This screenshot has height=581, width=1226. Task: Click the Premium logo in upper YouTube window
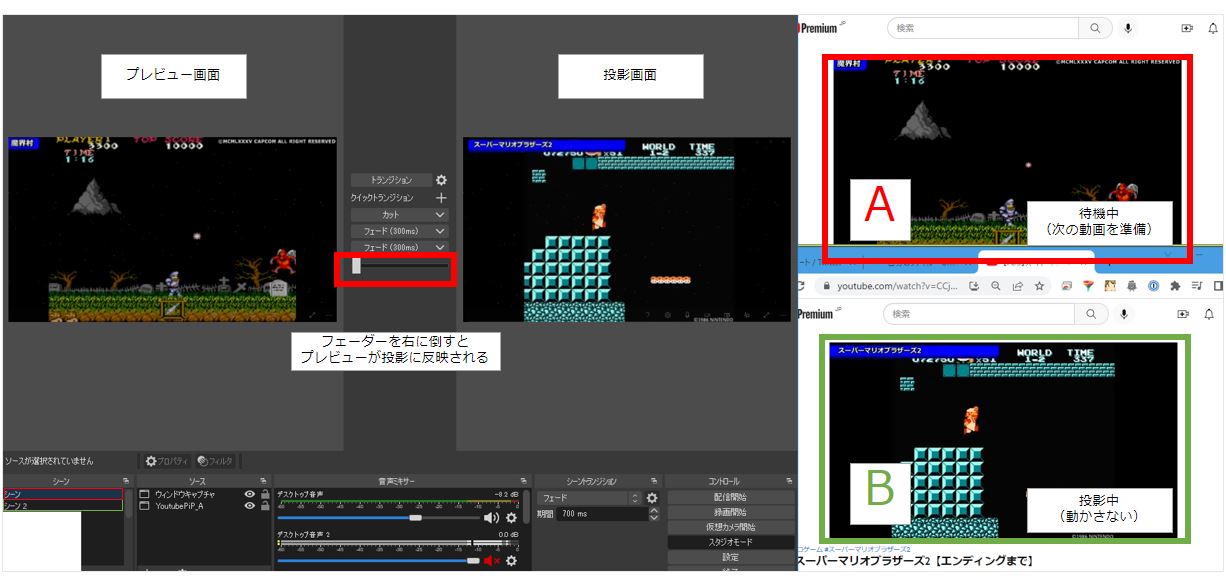[822, 28]
